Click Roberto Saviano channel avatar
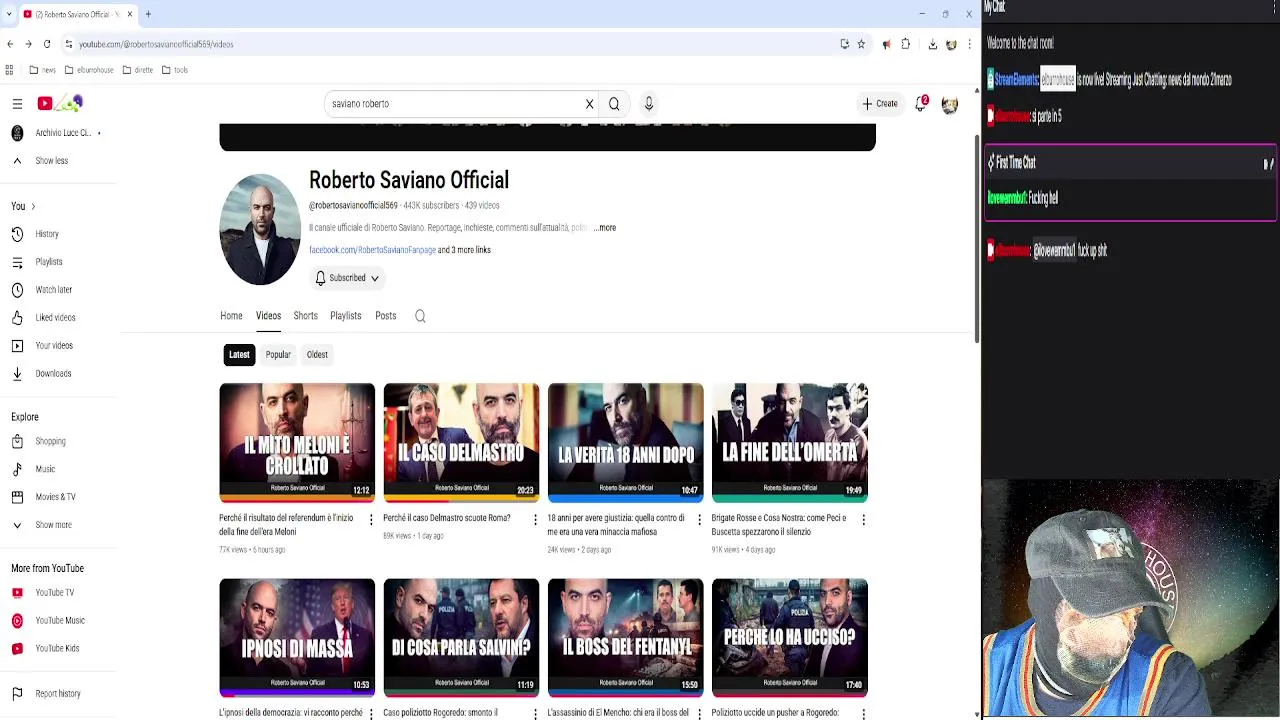The width and height of the screenshot is (1280, 720). [260, 230]
